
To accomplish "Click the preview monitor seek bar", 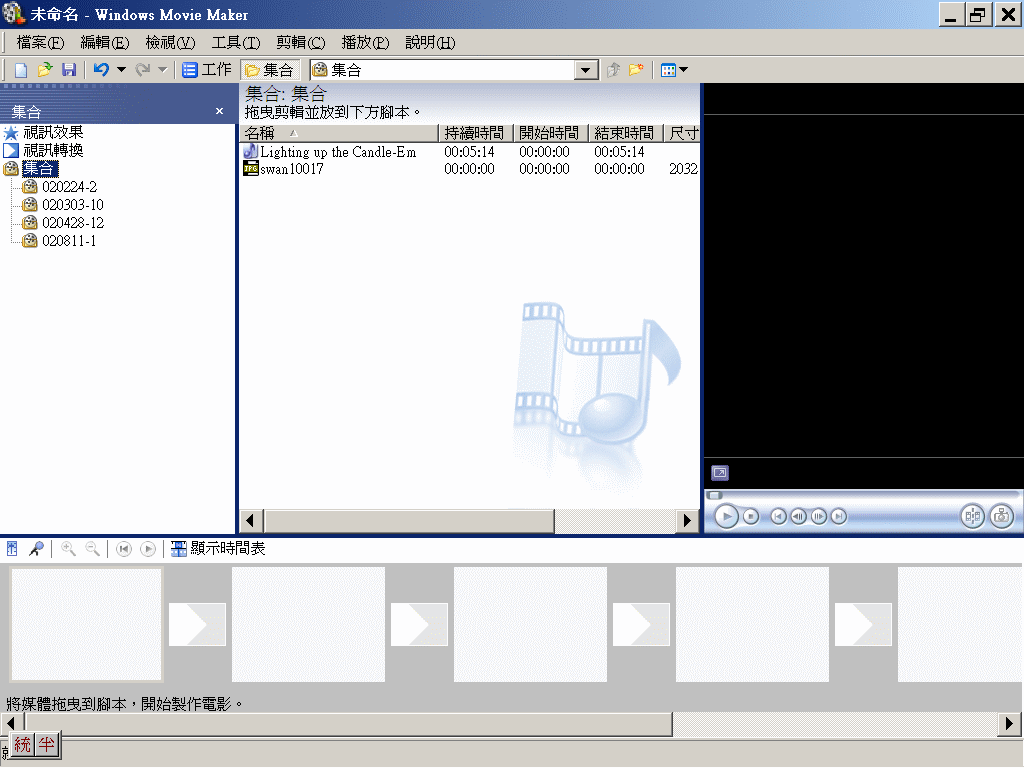I will (862, 494).
